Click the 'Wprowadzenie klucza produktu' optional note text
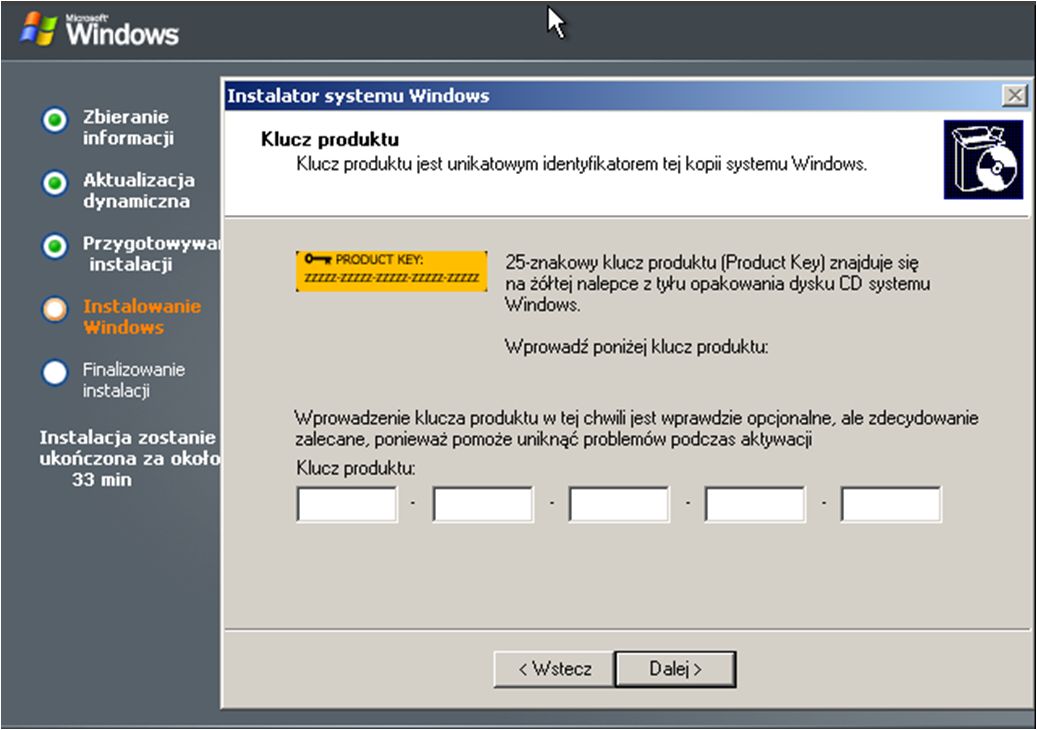This screenshot has height=730, width=1037. coord(636,428)
